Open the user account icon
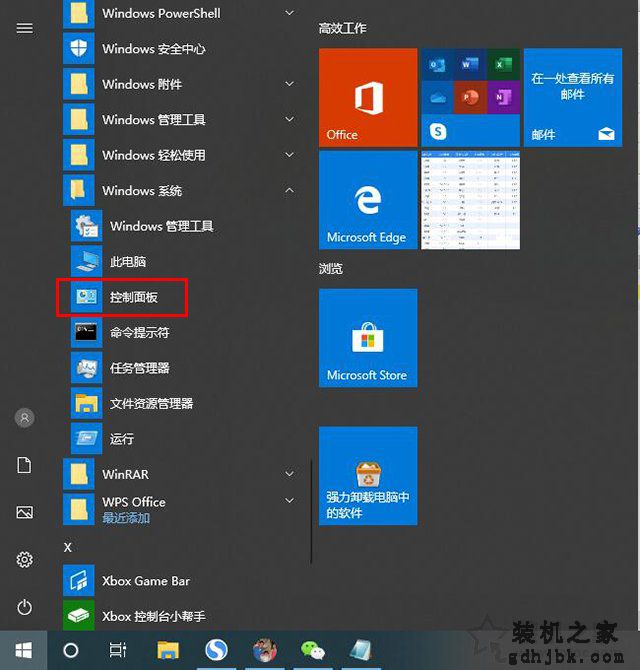Viewport: 640px width, 670px height. pos(24,417)
